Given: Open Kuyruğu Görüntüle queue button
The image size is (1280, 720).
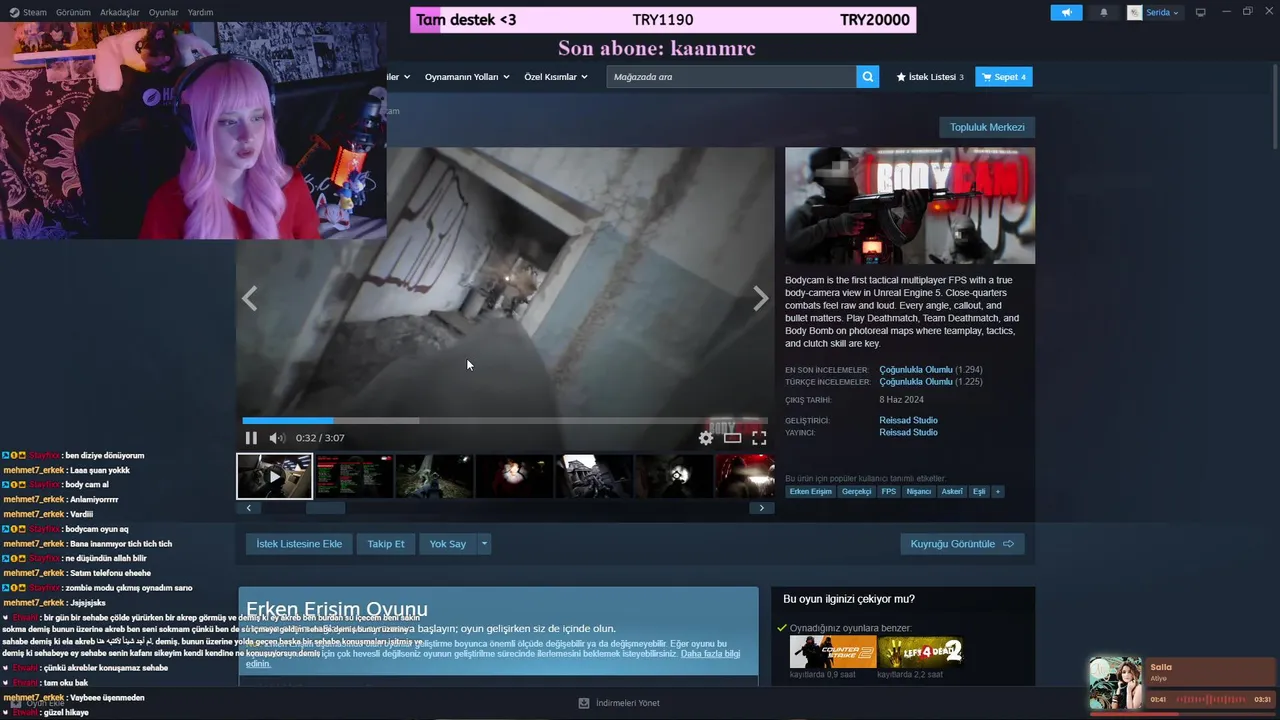Looking at the screenshot, I should pos(962,544).
